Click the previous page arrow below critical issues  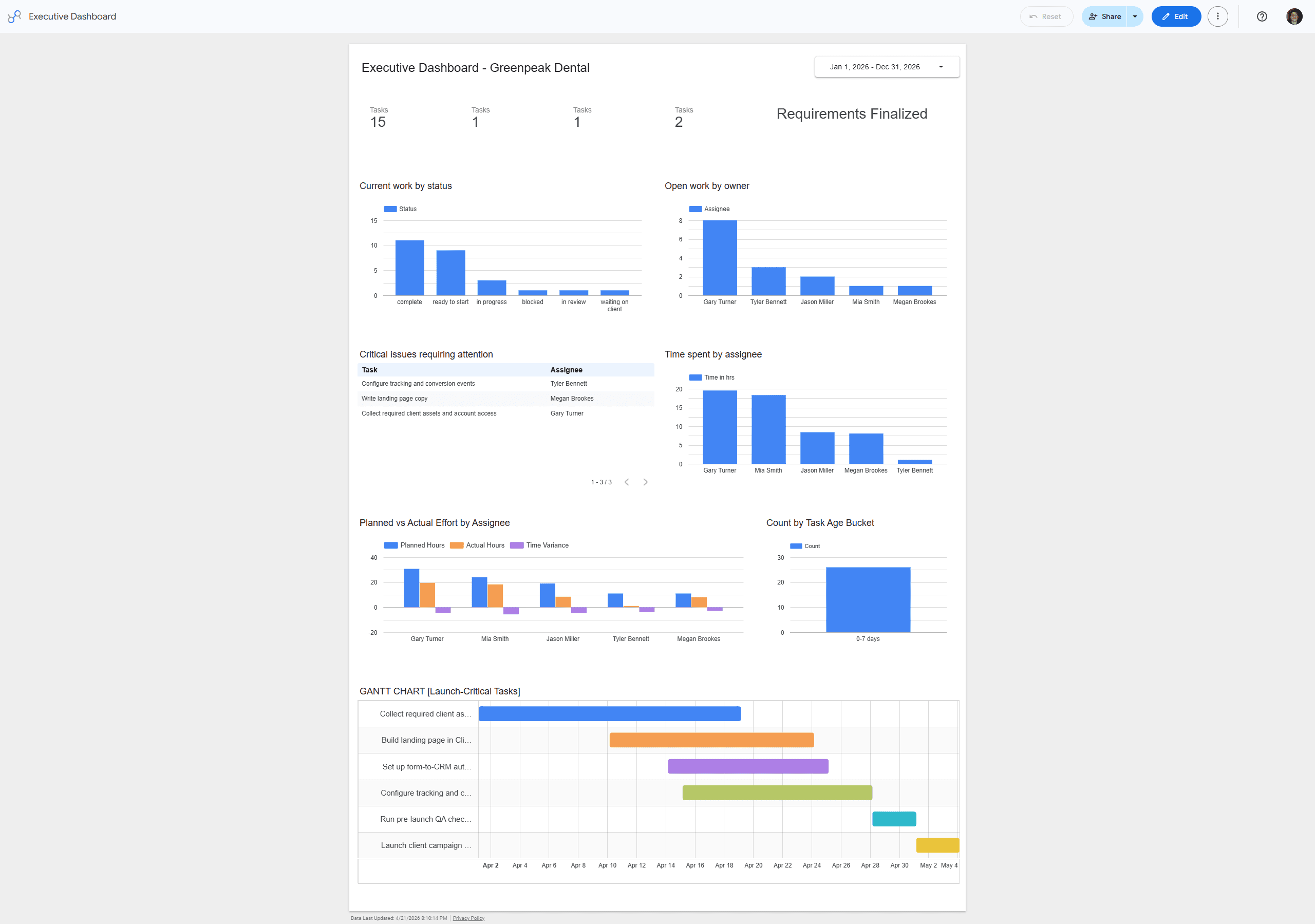[627, 482]
